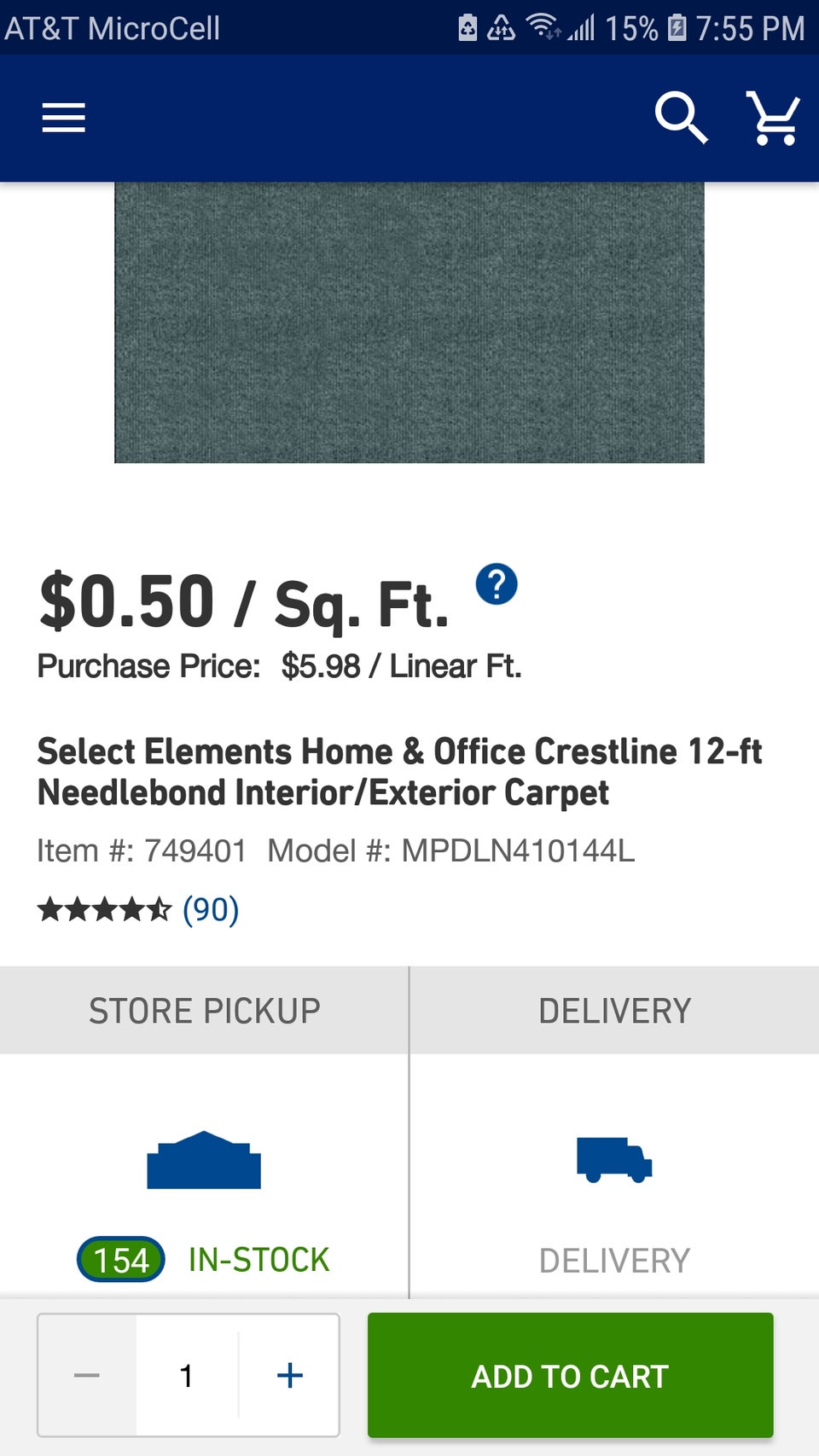Image resolution: width=819 pixels, height=1456 pixels.
Task: Open the 90 reviews link
Action: click(211, 910)
